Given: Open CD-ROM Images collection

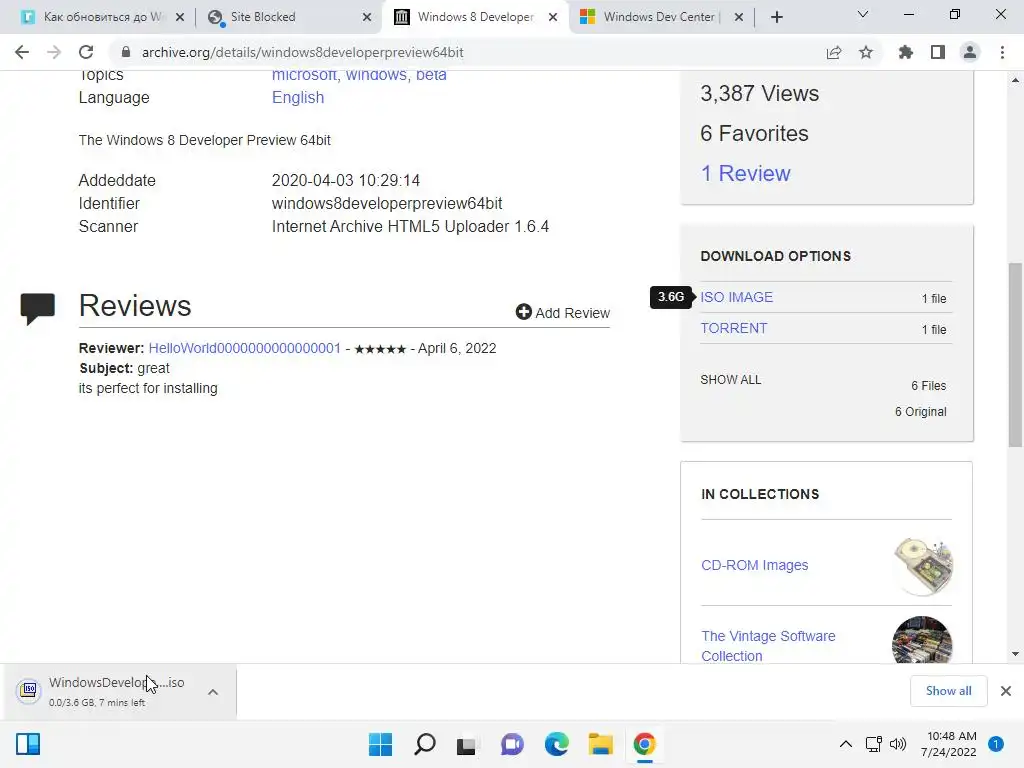Looking at the screenshot, I should [754, 565].
